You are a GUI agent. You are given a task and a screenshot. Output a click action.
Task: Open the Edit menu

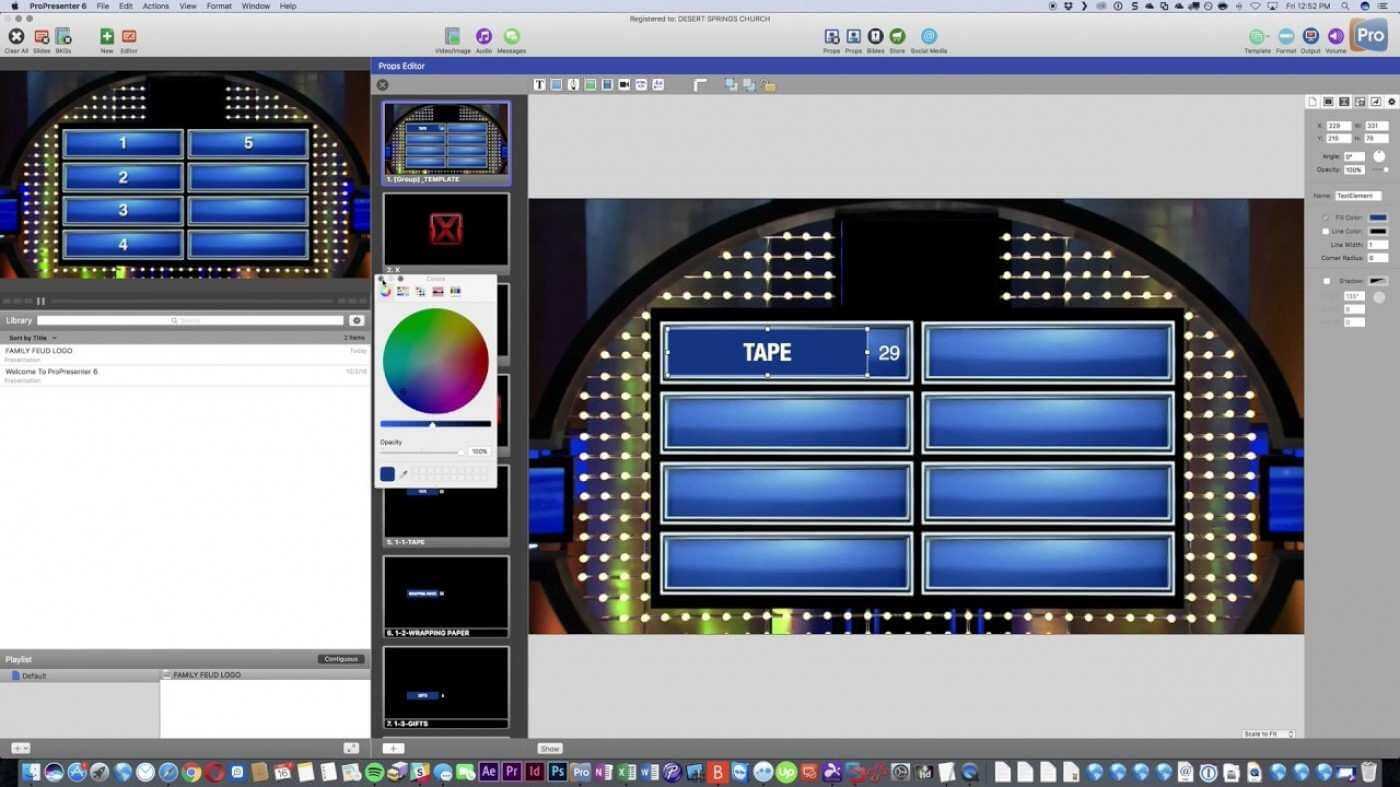pos(126,6)
